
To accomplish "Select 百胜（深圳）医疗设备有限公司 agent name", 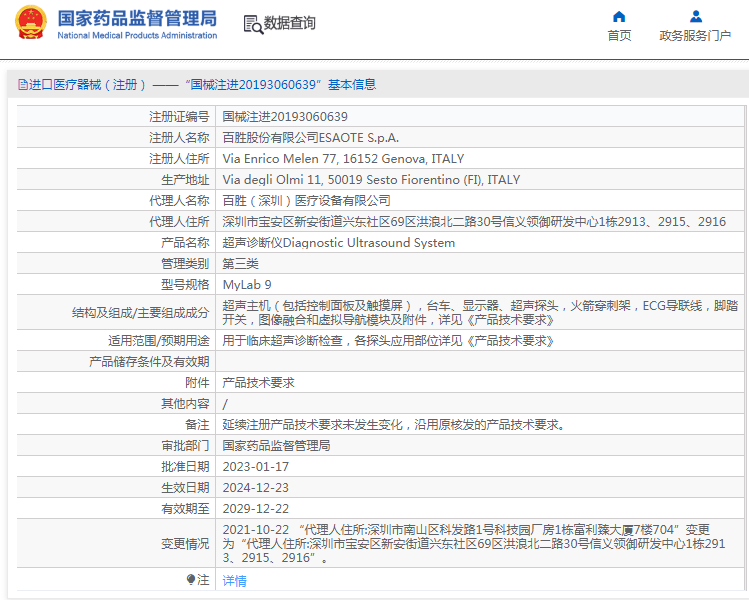I will coord(307,201).
